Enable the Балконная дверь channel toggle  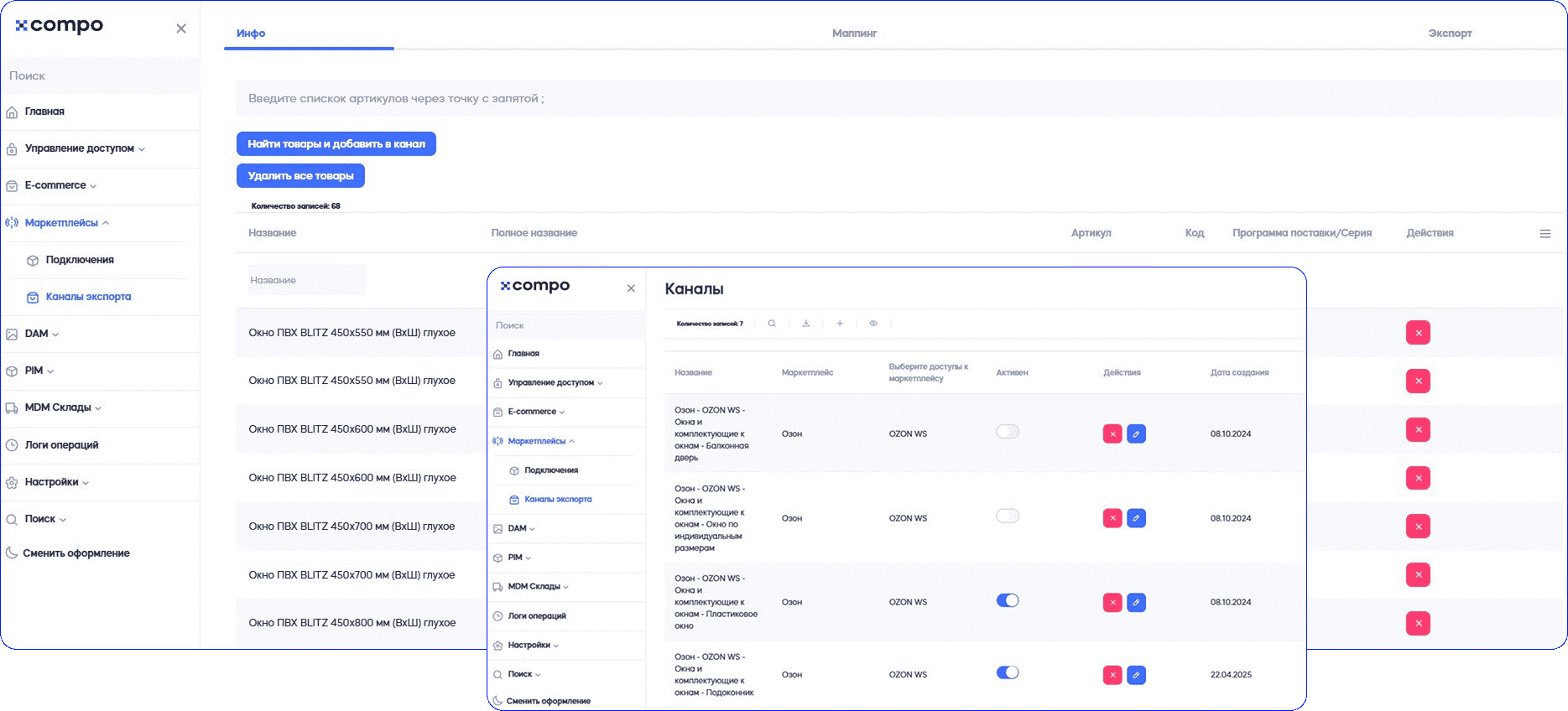pyautogui.click(x=1007, y=432)
